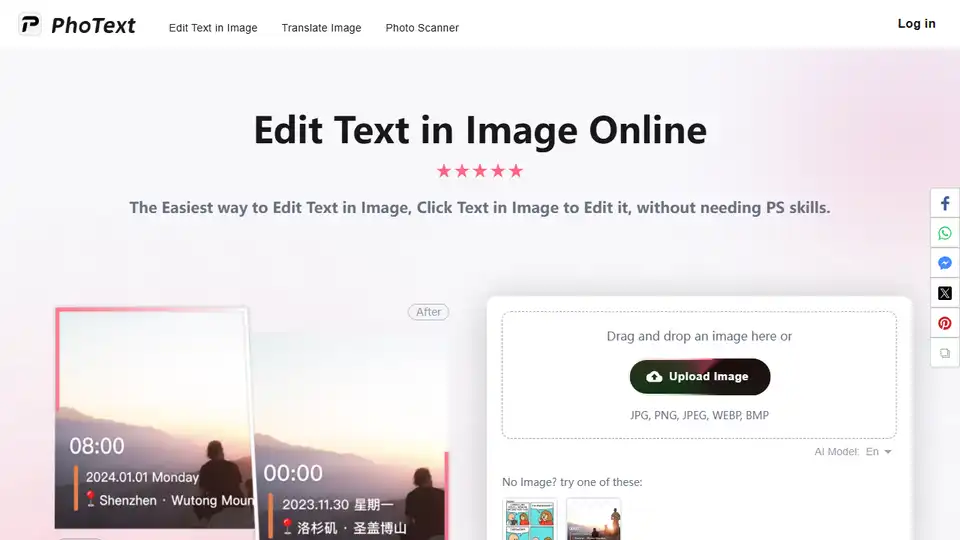
Task: Open Photo Scanner page
Action: 422,28
